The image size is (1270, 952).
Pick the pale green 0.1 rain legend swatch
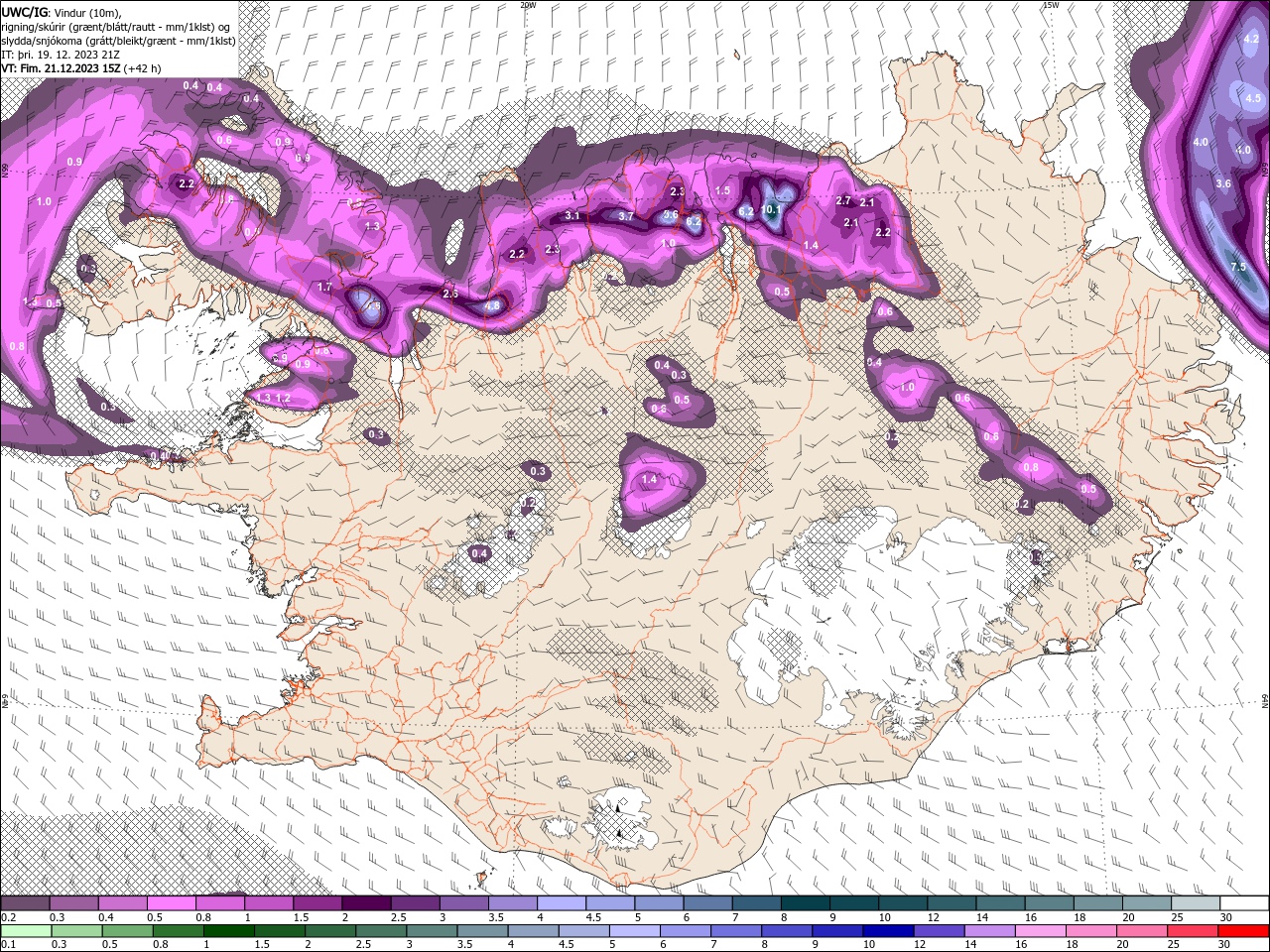click(x=25, y=931)
